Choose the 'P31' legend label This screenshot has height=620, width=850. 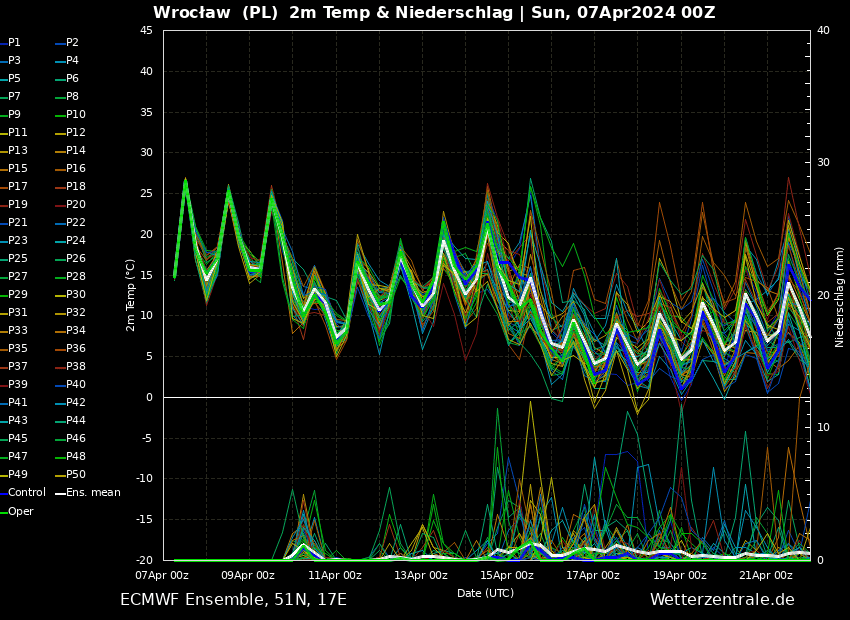coord(18,312)
